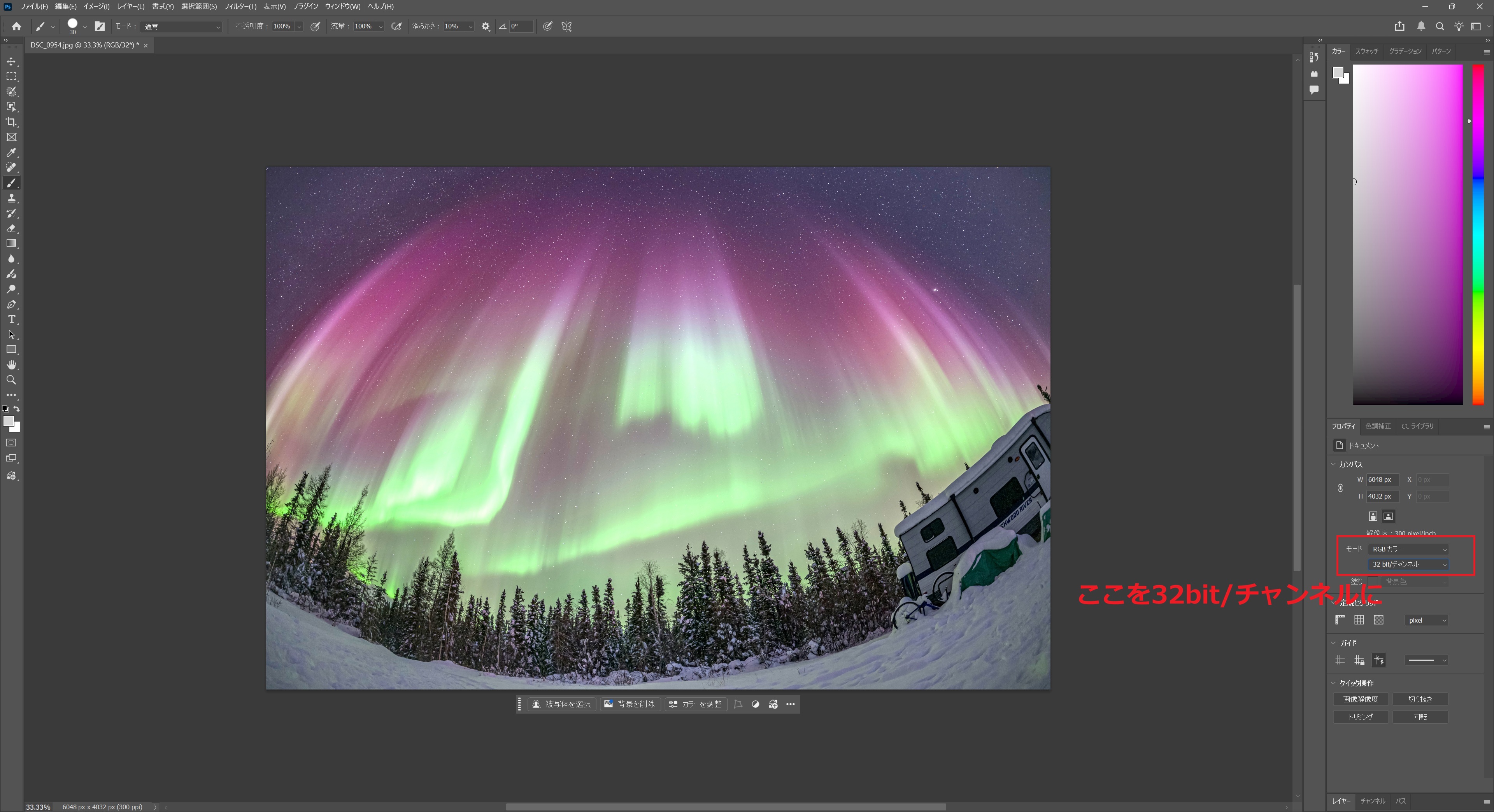Select the Crop tool
Viewport: 1494px width, 812px height.
click(11, 122)
